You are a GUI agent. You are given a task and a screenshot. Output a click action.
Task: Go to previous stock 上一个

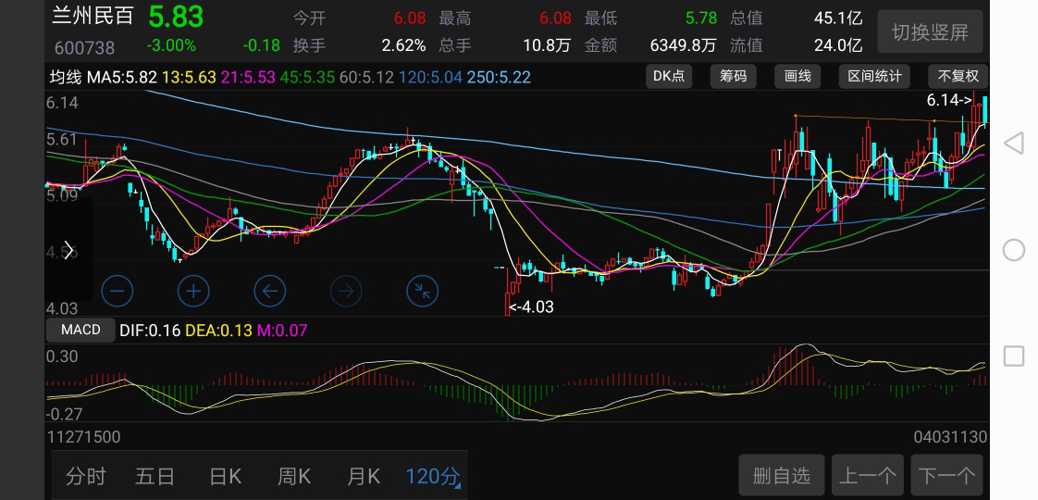pos(867,475)
